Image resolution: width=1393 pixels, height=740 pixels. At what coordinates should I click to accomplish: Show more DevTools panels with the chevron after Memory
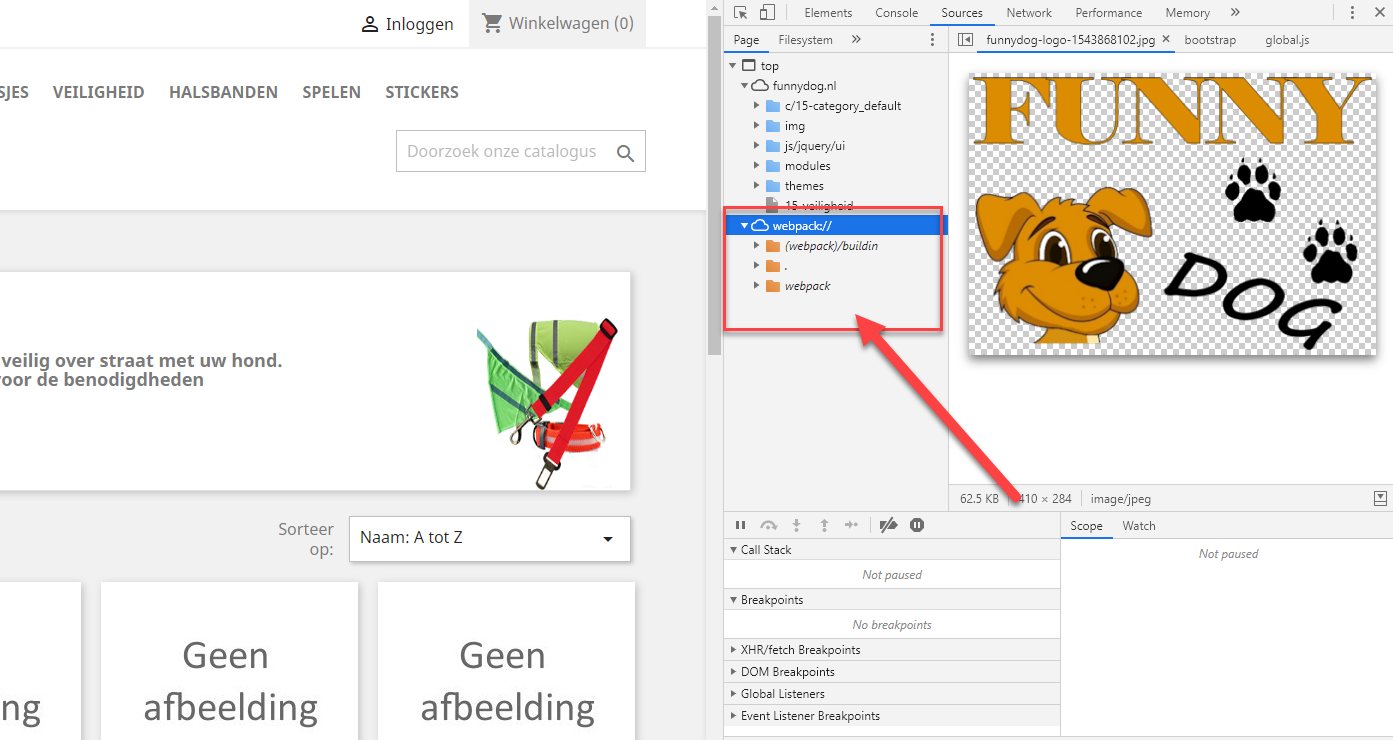point(1235,13)
